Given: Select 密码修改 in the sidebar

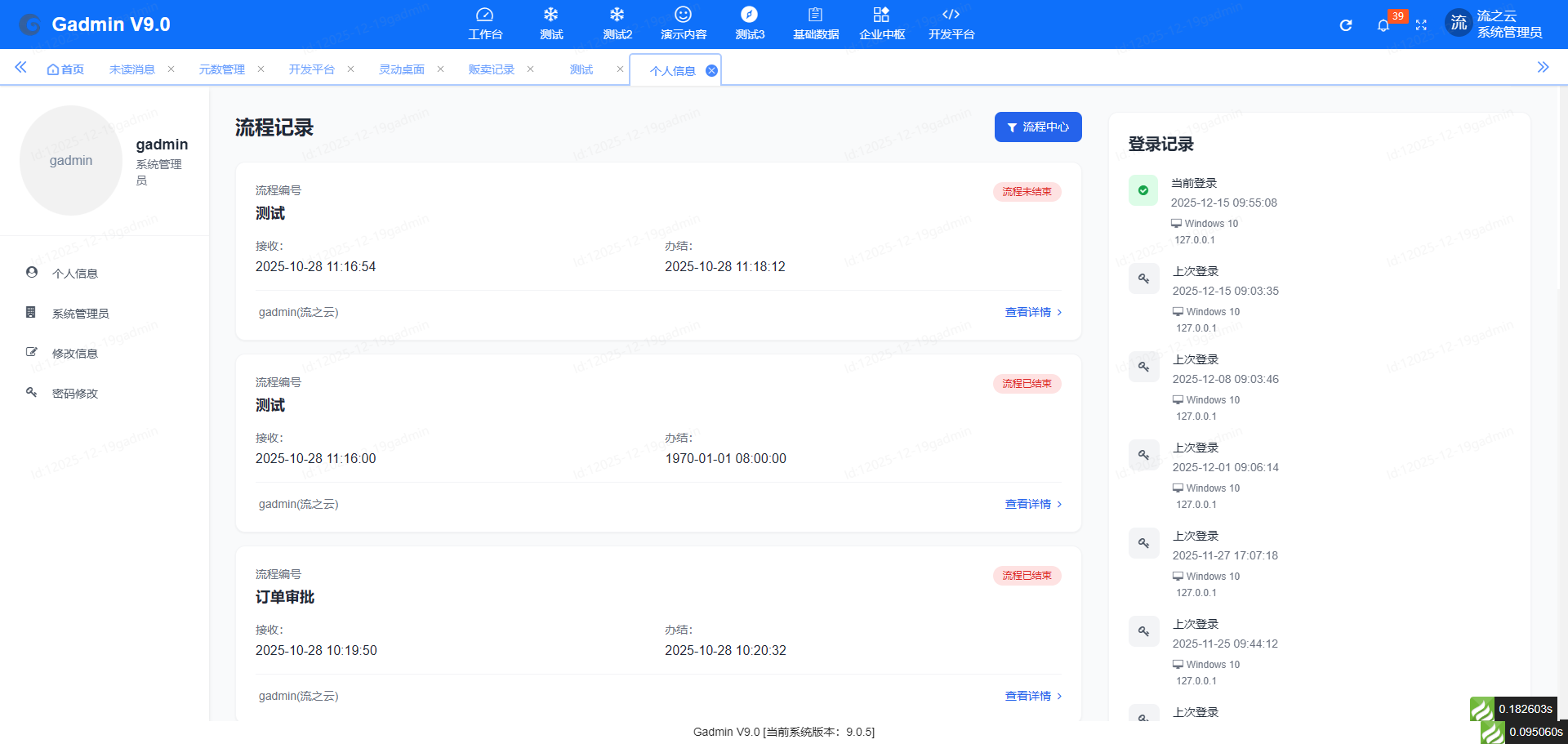Looking at the screenshot, I should 74,394.
